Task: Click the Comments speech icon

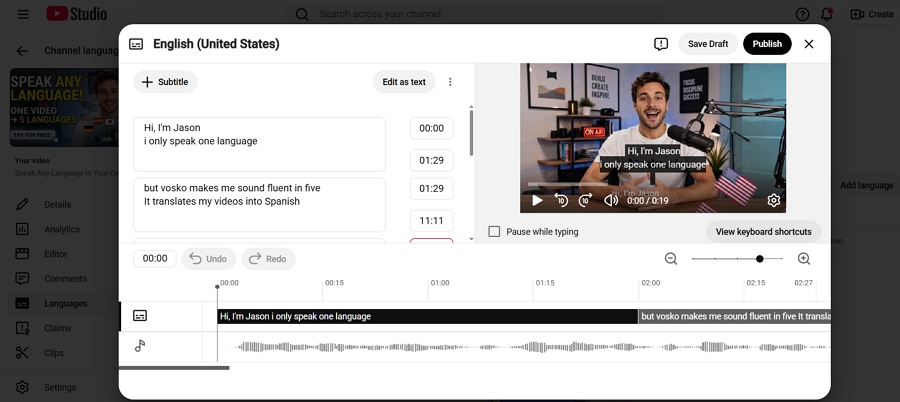Action: coord(22,279)
